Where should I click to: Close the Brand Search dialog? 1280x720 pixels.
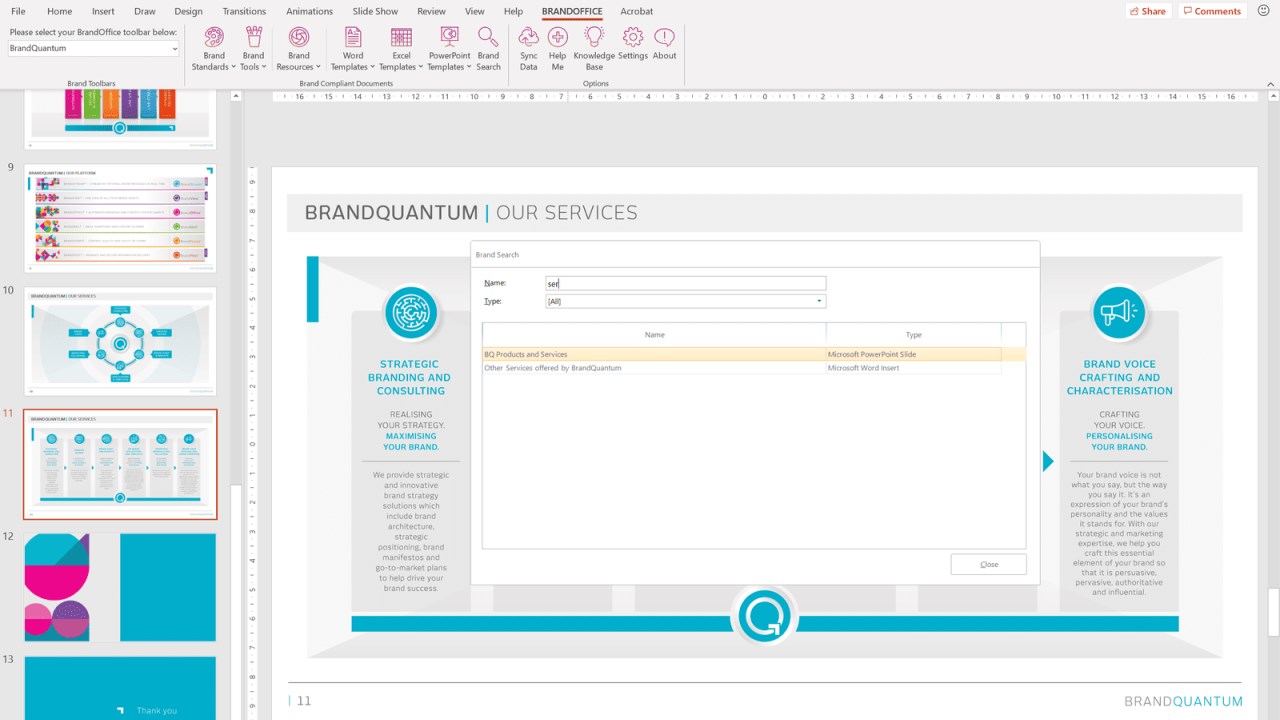(988, 564)
